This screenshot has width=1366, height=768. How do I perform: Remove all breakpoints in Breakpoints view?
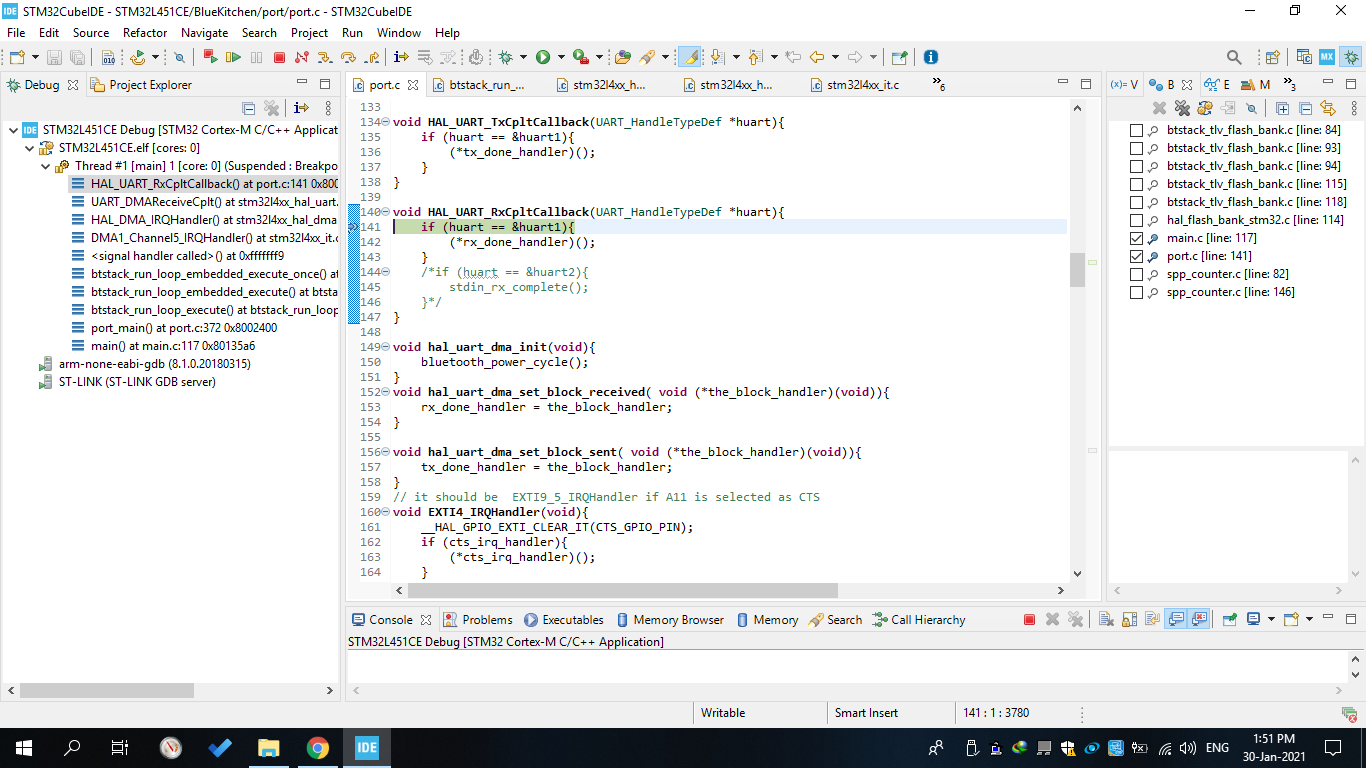(x=1182, y=108)
